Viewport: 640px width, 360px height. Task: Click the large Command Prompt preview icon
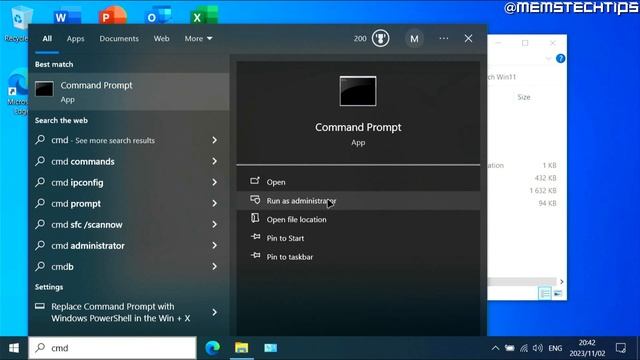[x=358, y=91]
